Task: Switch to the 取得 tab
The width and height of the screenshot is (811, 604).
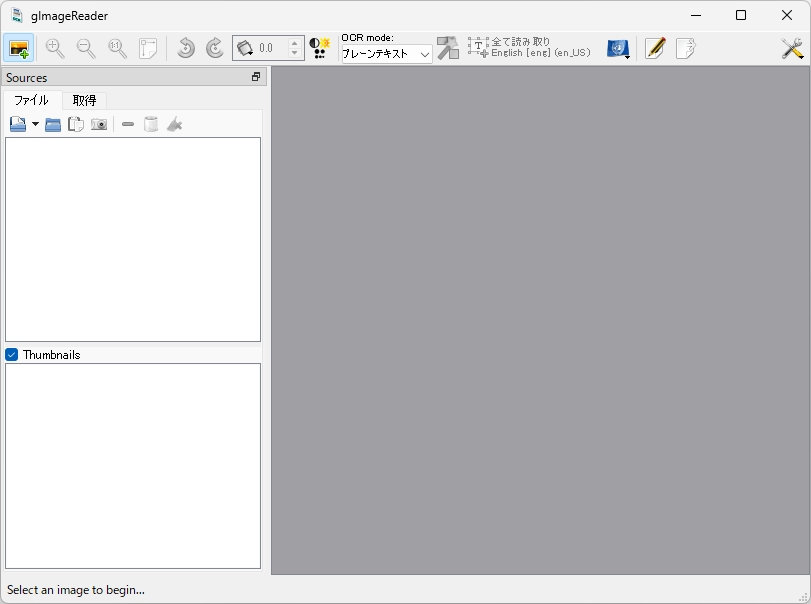Action: coord(84,100)
